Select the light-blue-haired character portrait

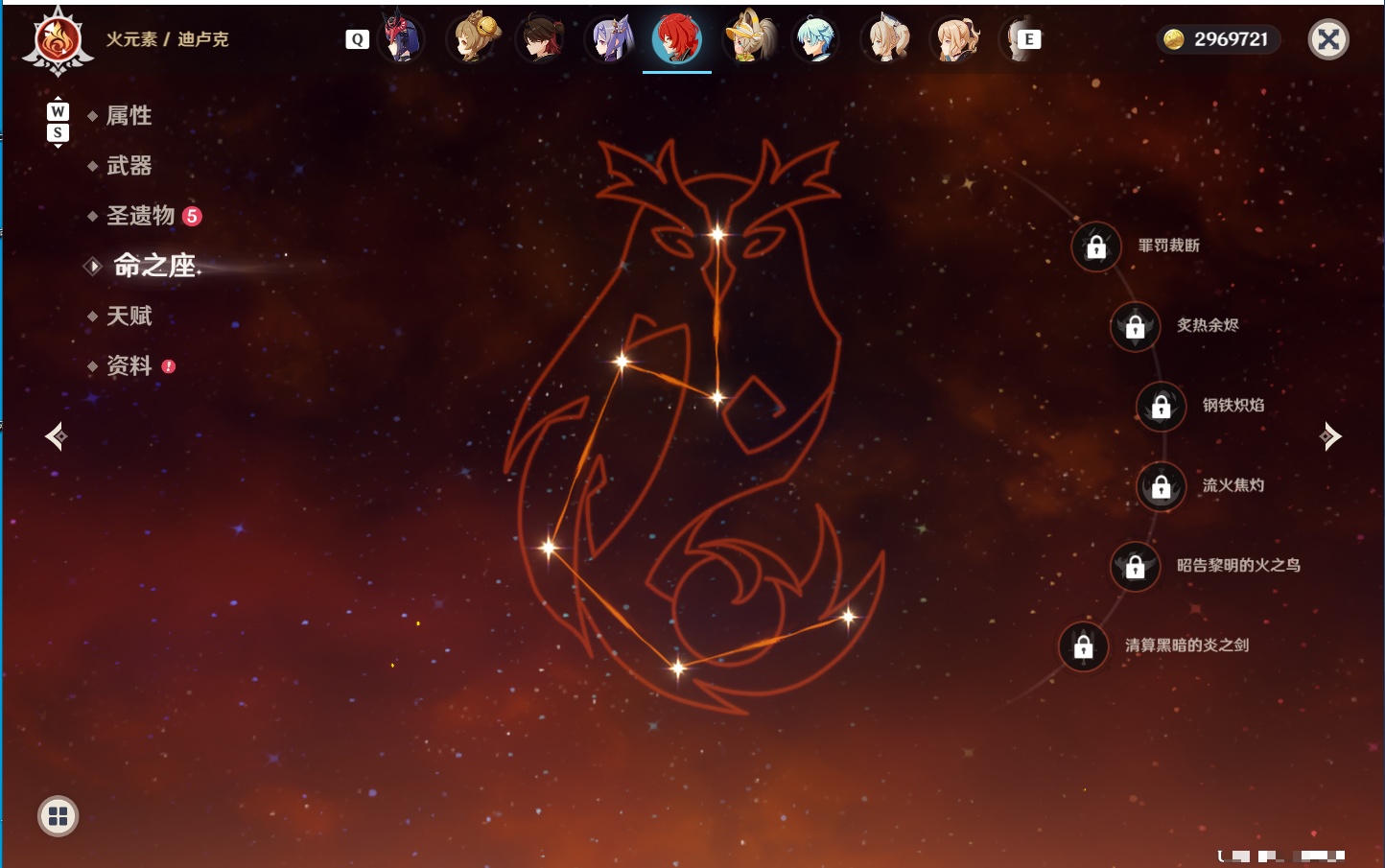(x=815, y=39)
